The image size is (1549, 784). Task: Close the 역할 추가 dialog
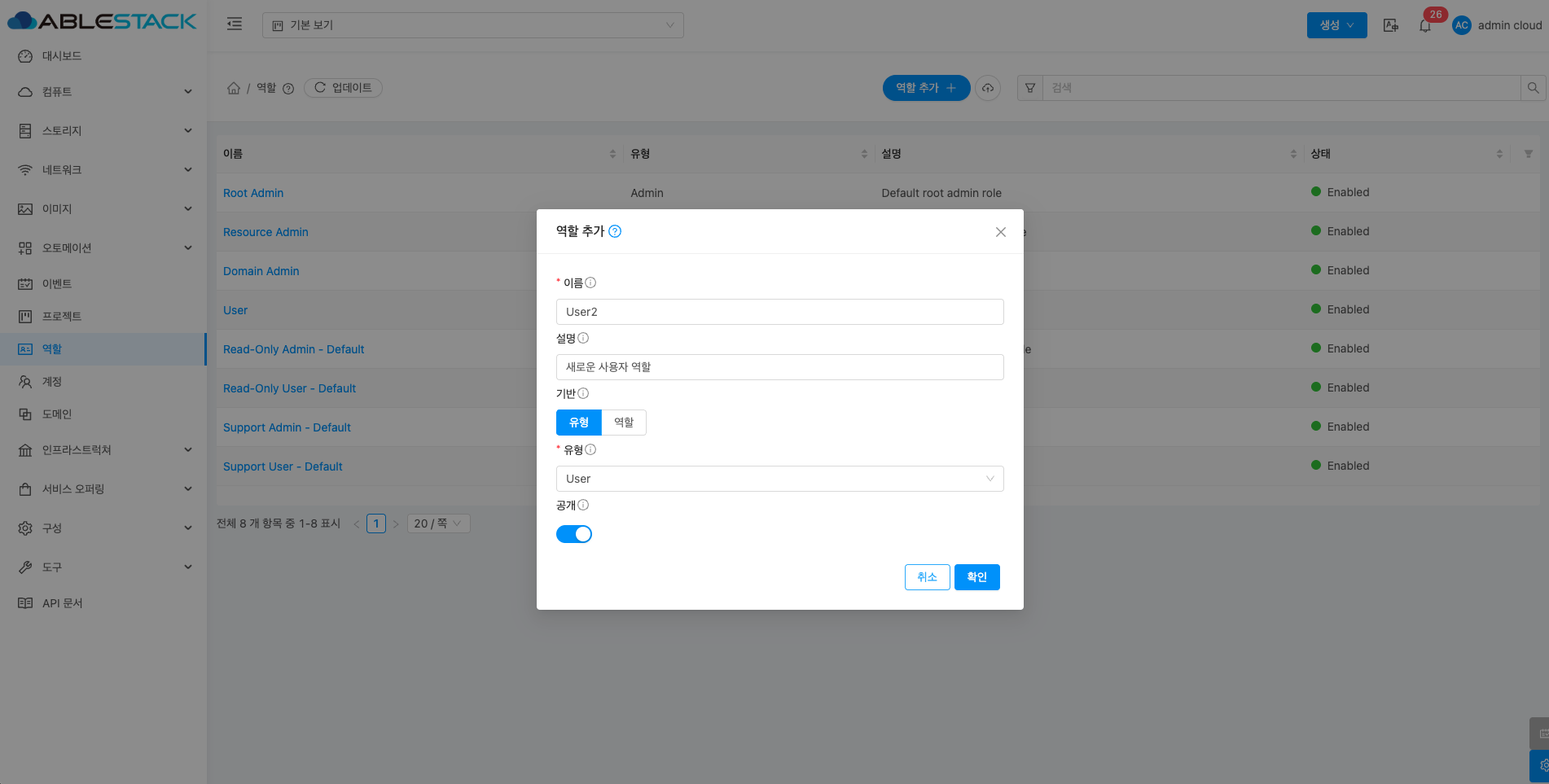[1001, 232]
